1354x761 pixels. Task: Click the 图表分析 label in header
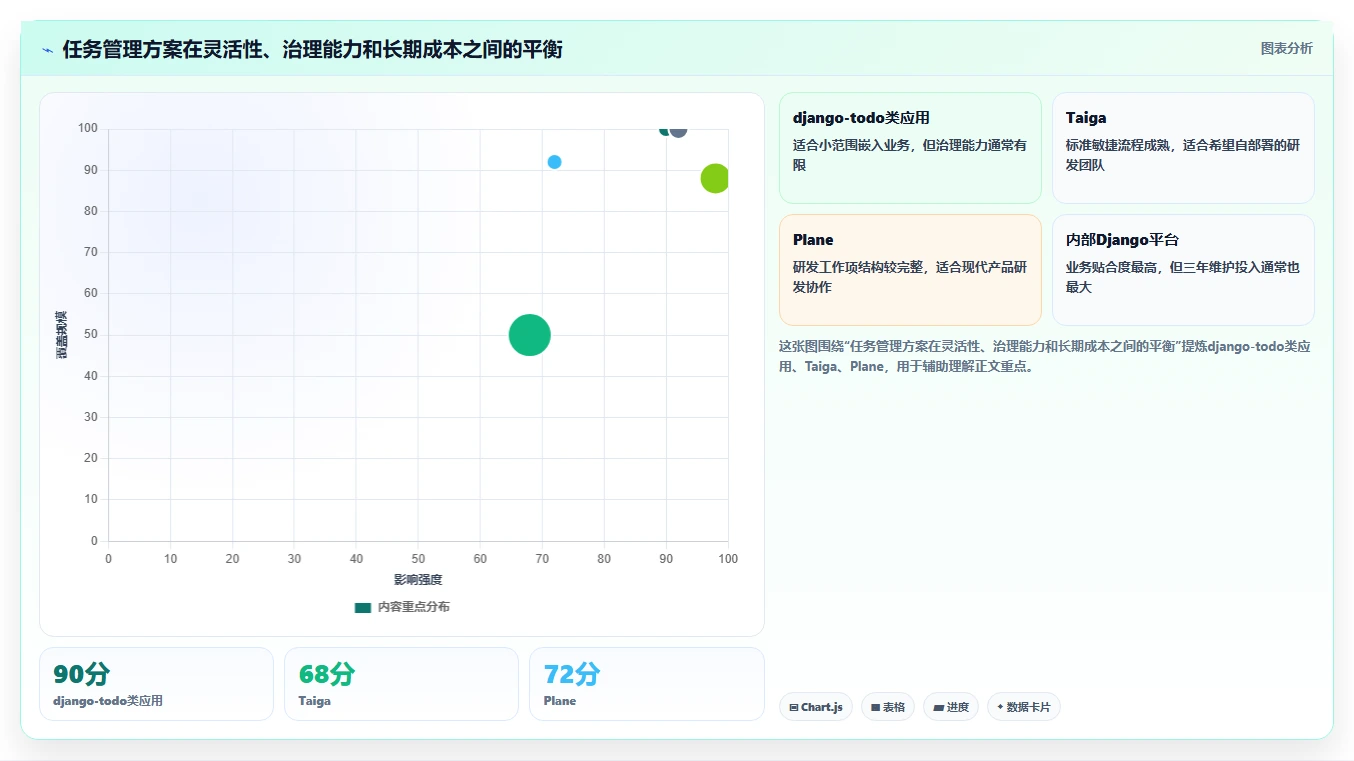click(1286, 48)
